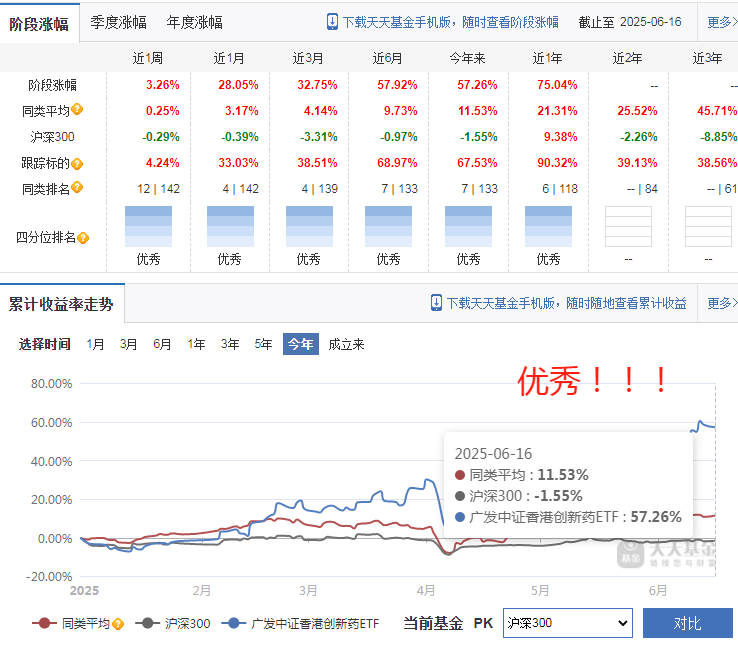Click the date 2025-06-16 after 截止至
Image resolution: width=738 pixels, height=645 pixels.
click(650, 22)
